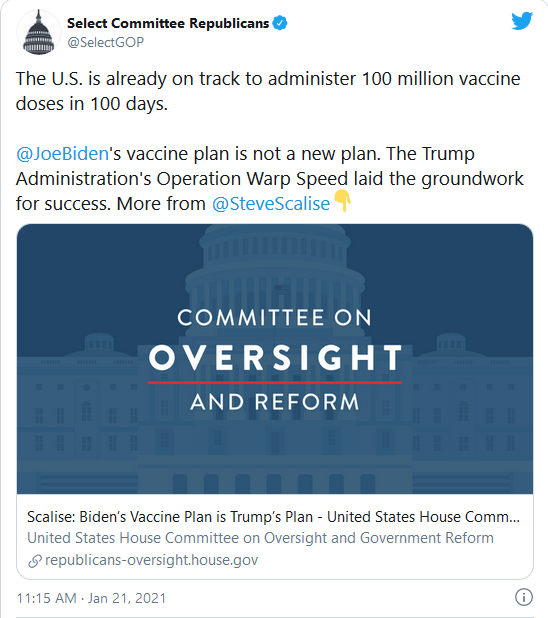Open the republicans-oversight.house.gov link

pos(151,560)
